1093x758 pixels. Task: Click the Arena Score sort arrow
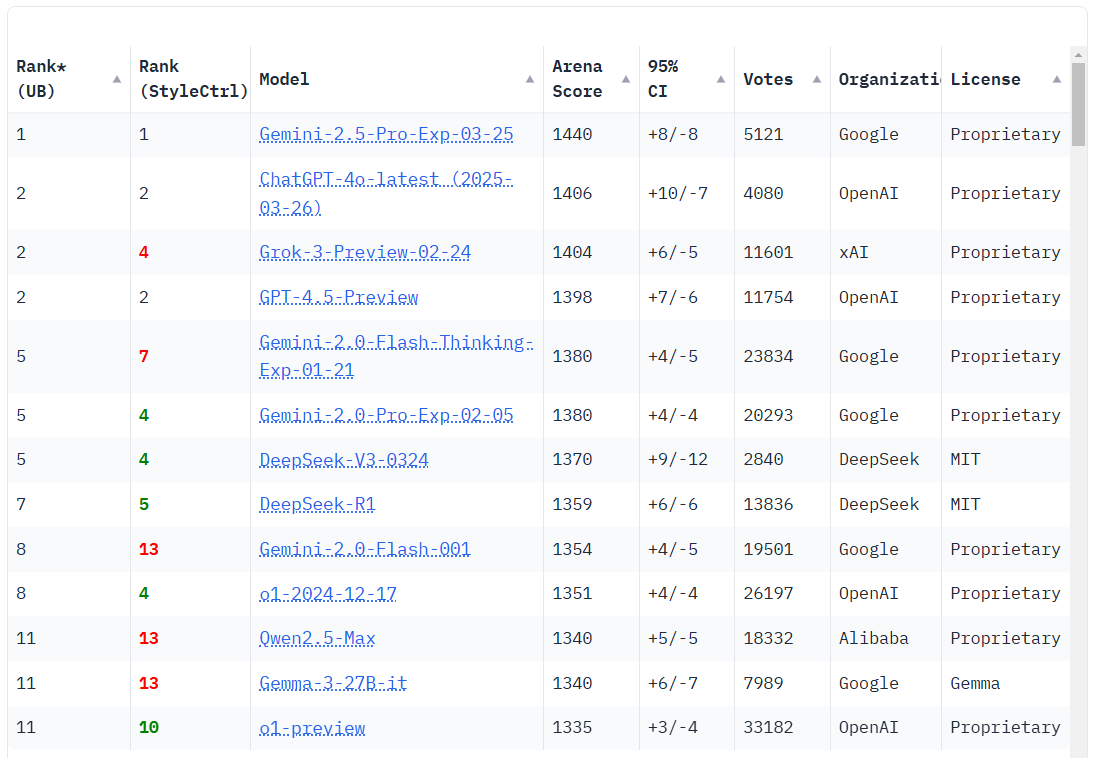click(x=626, y=79)
